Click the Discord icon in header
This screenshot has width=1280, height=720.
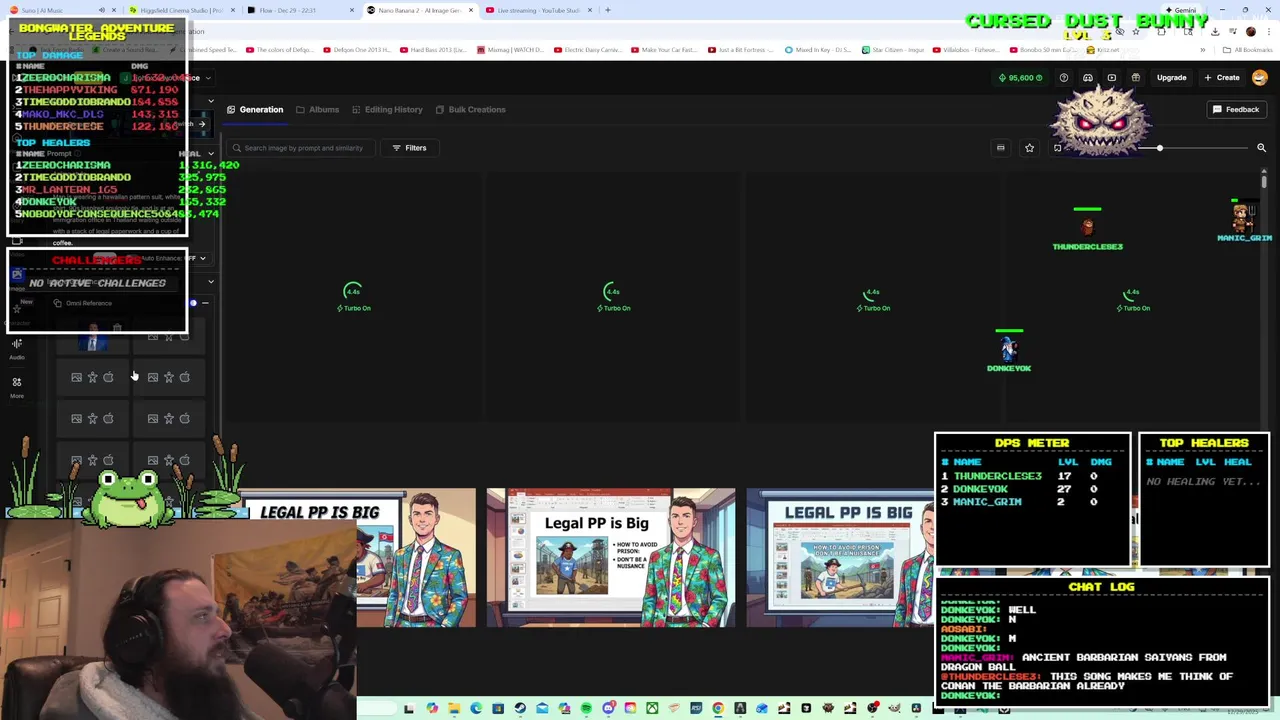[x=1088, y=77]
